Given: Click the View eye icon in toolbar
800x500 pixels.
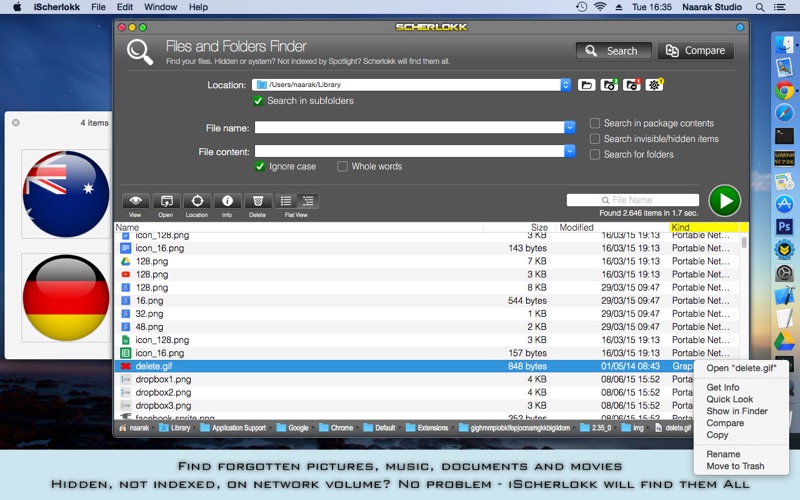Looking at the screenshot, I should click(135, 201).
